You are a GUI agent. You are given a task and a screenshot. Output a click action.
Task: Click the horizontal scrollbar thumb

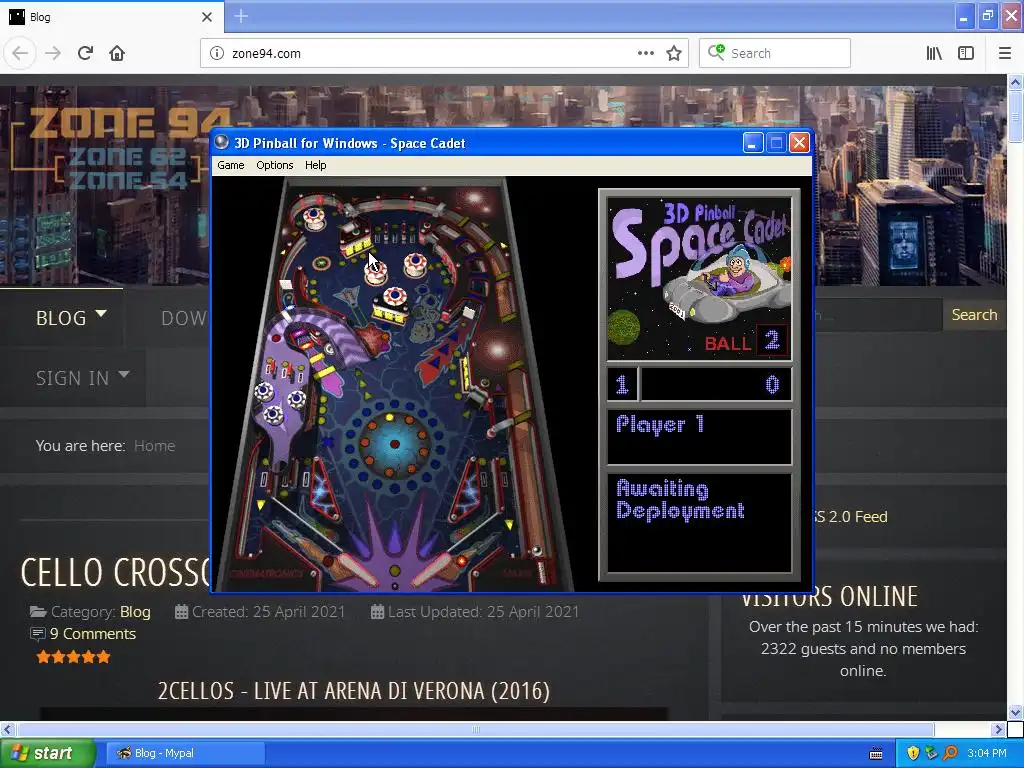click(x=475, y=729)
